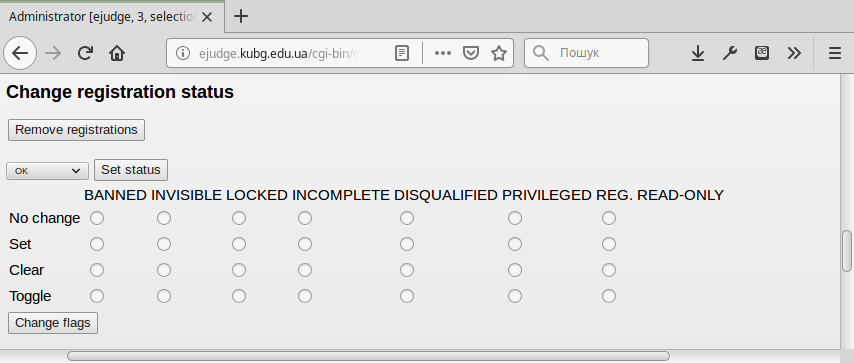Screen dimensions: 854x363
Task: Bookmark this page with star icon
Action: [x=499, y=53]
